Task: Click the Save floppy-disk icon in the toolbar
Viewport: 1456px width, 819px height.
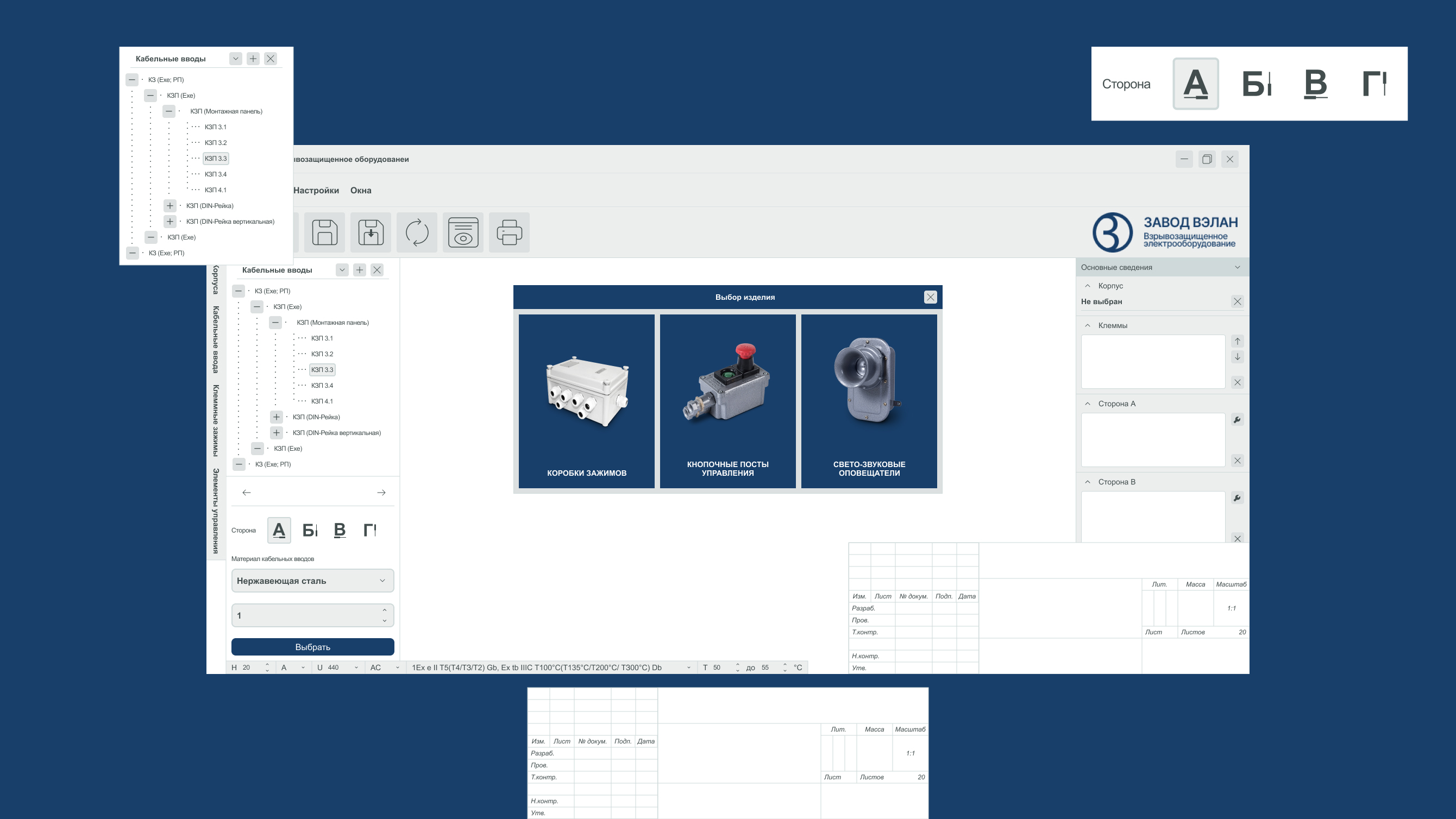Action: (324, 232)
